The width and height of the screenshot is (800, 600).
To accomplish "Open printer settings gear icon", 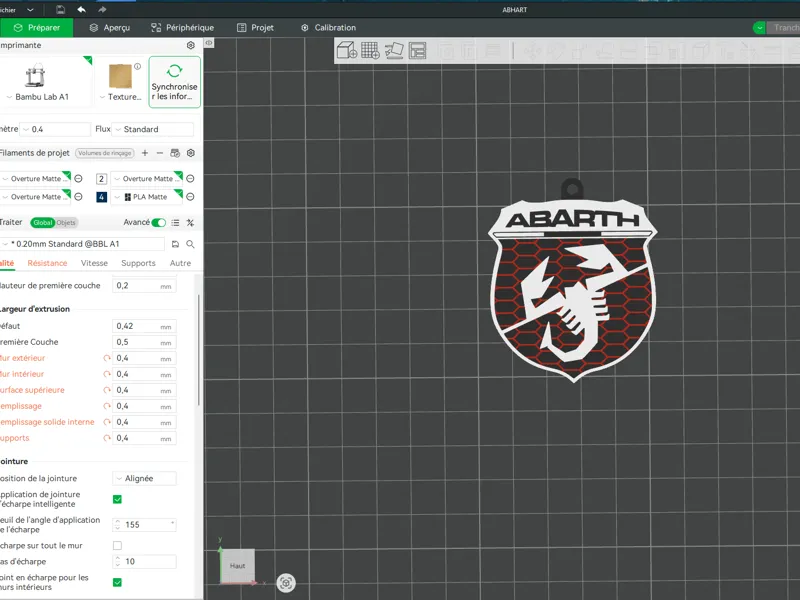I will (191, 45).
